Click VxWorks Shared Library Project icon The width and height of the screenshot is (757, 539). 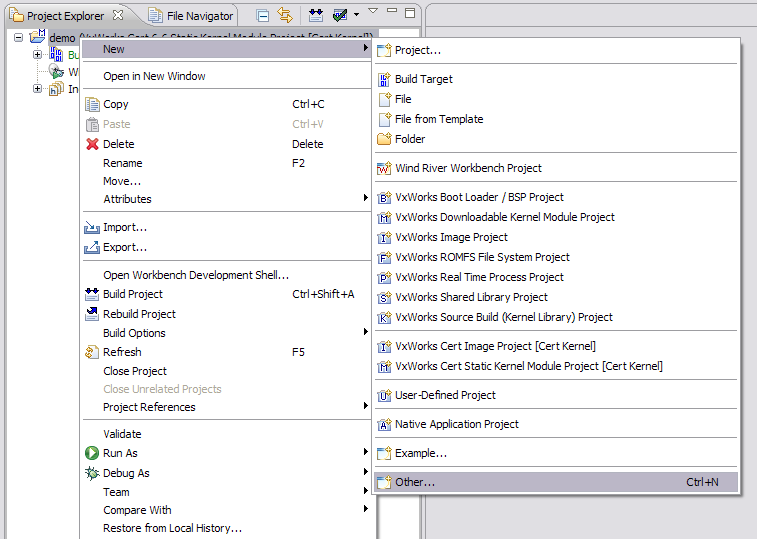pos(384,297)
